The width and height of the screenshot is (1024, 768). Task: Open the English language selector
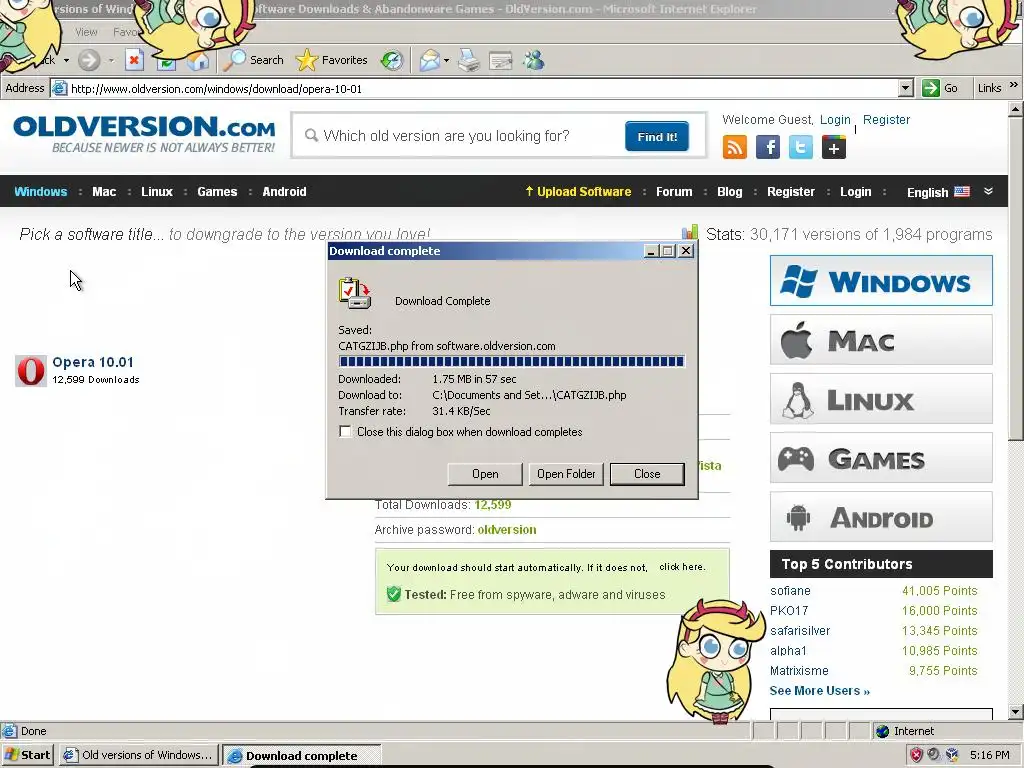pyautogui.click(x=938, y=192)
